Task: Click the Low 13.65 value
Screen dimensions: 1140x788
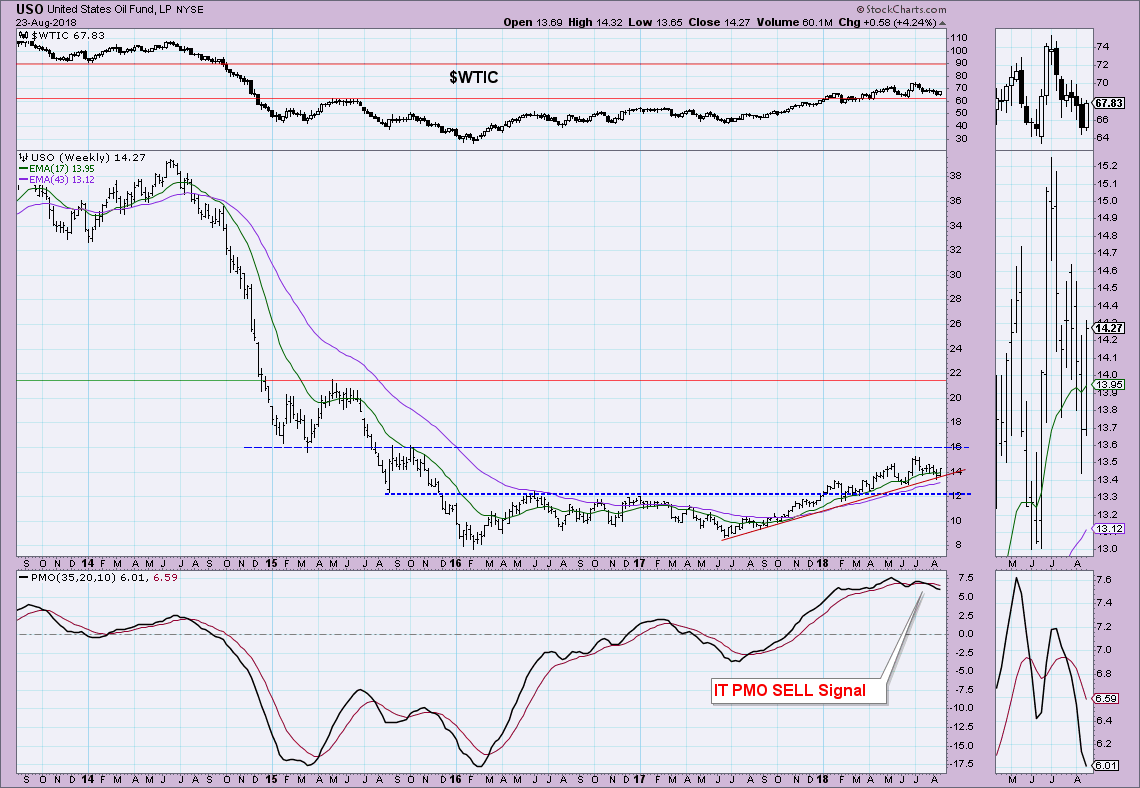Action: pyautogui.click(x=655, y=23)
